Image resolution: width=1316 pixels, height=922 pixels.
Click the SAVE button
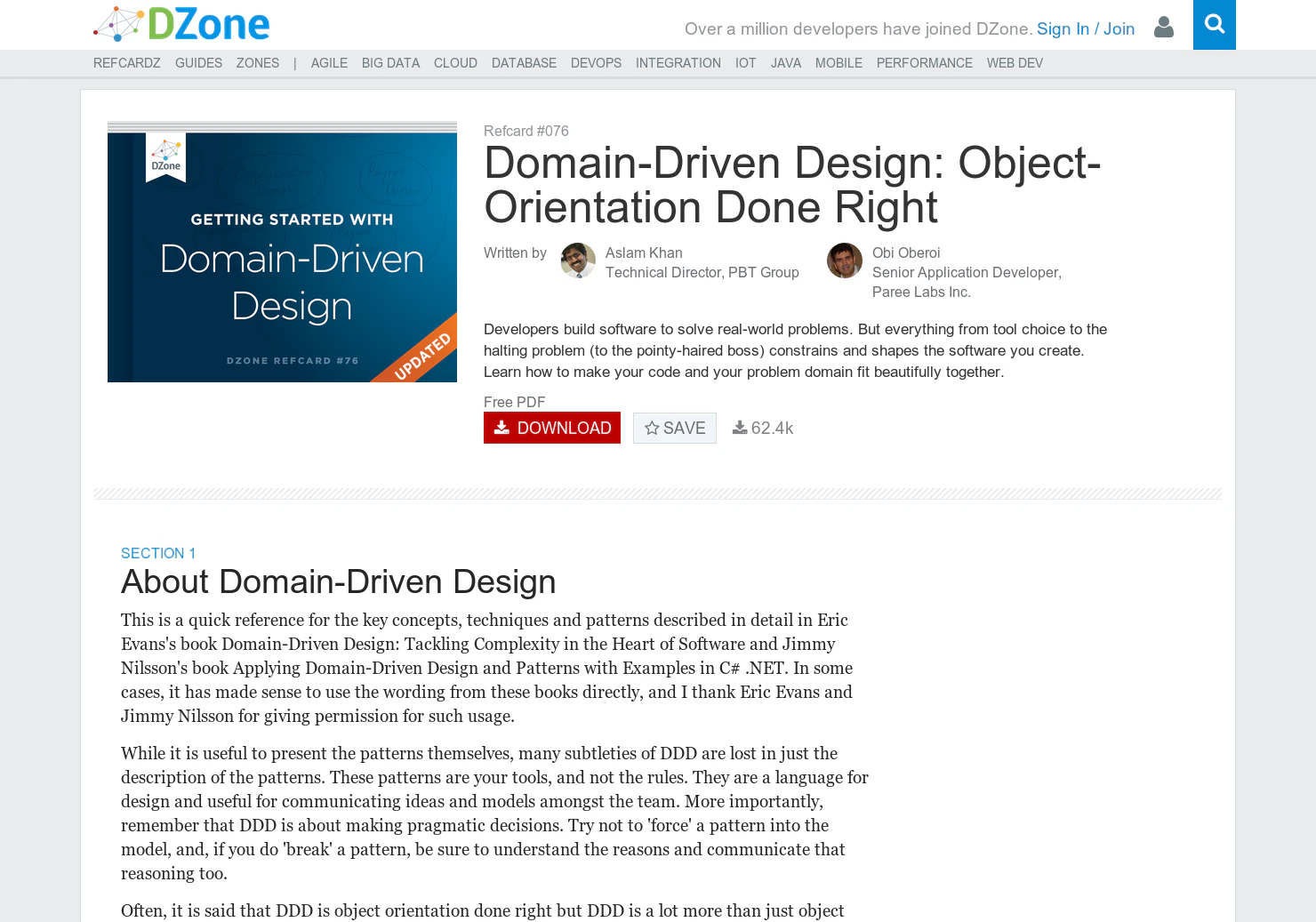click(x=675, y=428)
